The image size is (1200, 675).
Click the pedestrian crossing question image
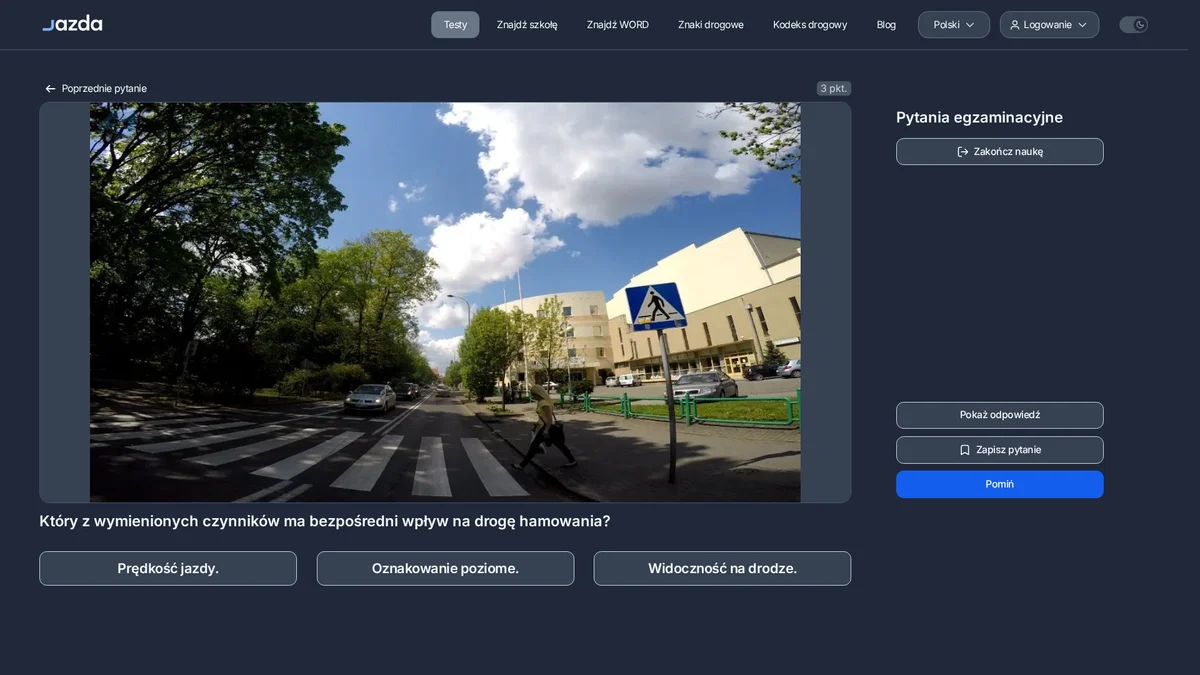445,302
